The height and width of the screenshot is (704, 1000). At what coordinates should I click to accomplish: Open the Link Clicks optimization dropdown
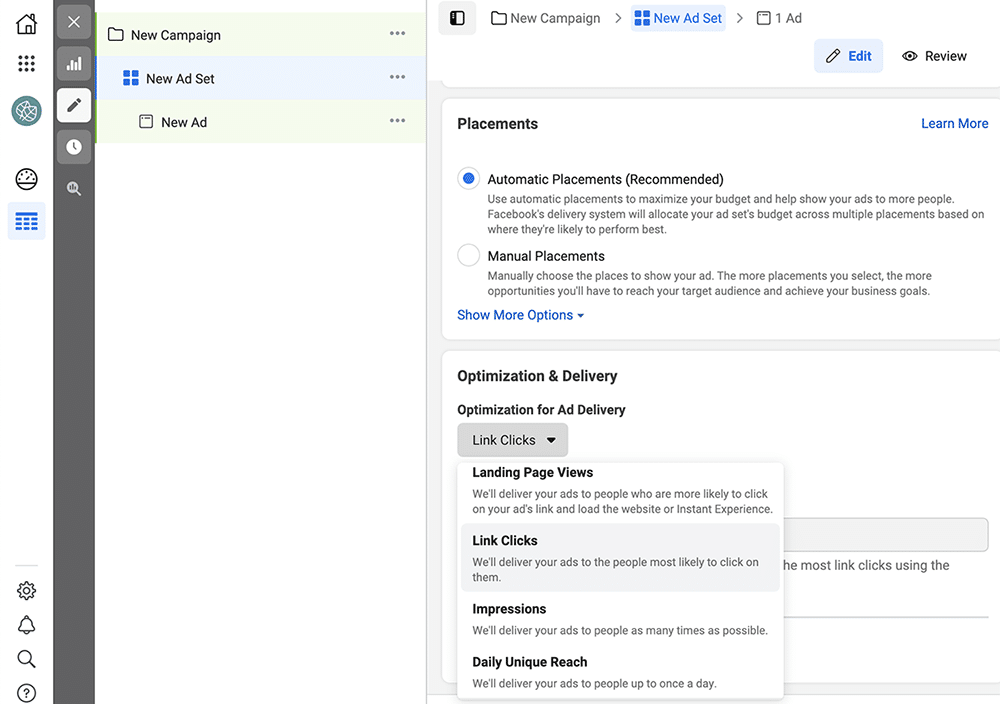512,440
